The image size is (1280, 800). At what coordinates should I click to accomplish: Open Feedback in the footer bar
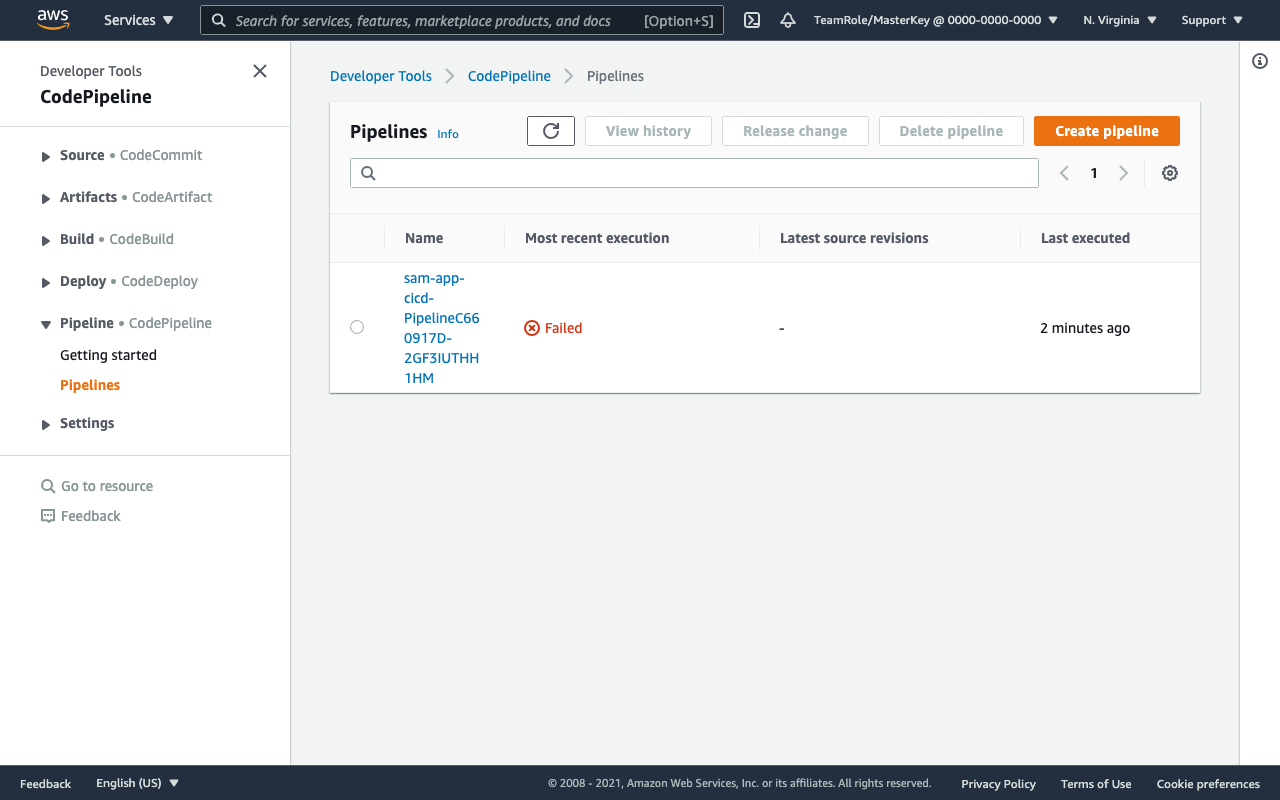(45, 783)
